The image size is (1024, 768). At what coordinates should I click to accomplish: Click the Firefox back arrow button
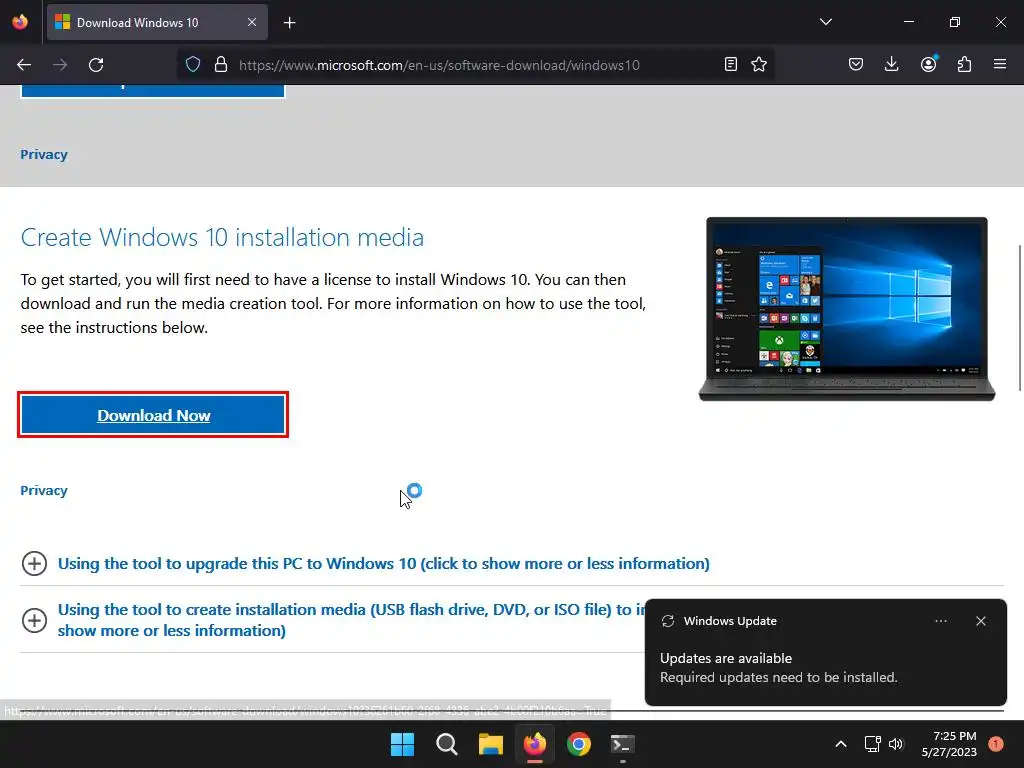click(x=24, y=65)
